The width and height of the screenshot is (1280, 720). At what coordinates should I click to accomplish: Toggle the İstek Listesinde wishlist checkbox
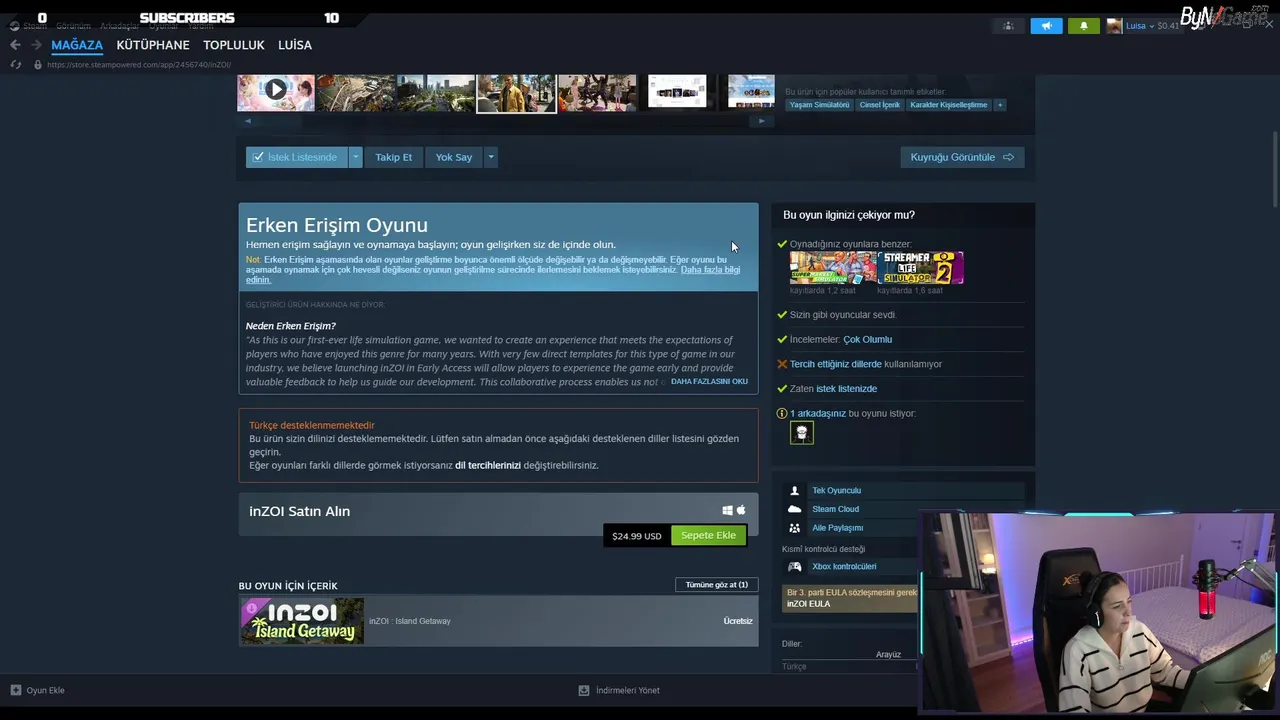tap(258, 157)
